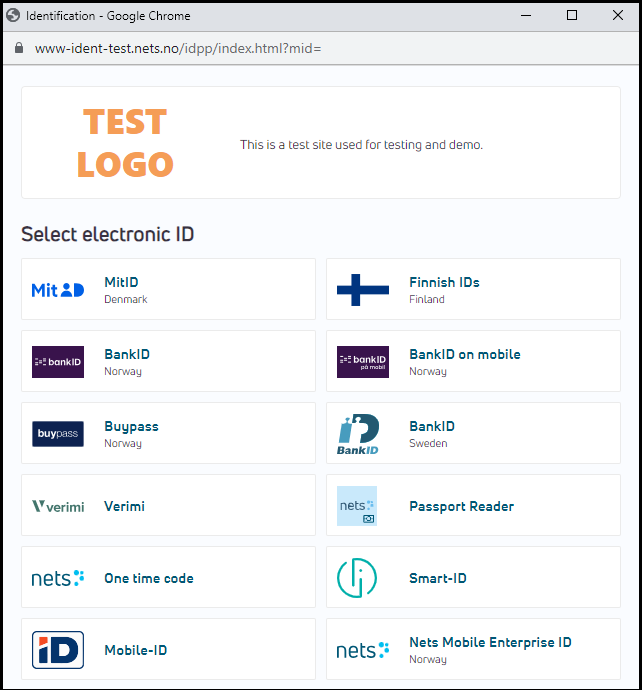Click the URL in the address bar
Image resolution: width=642 pixels, height=690 pixels.
coord(178,48)
